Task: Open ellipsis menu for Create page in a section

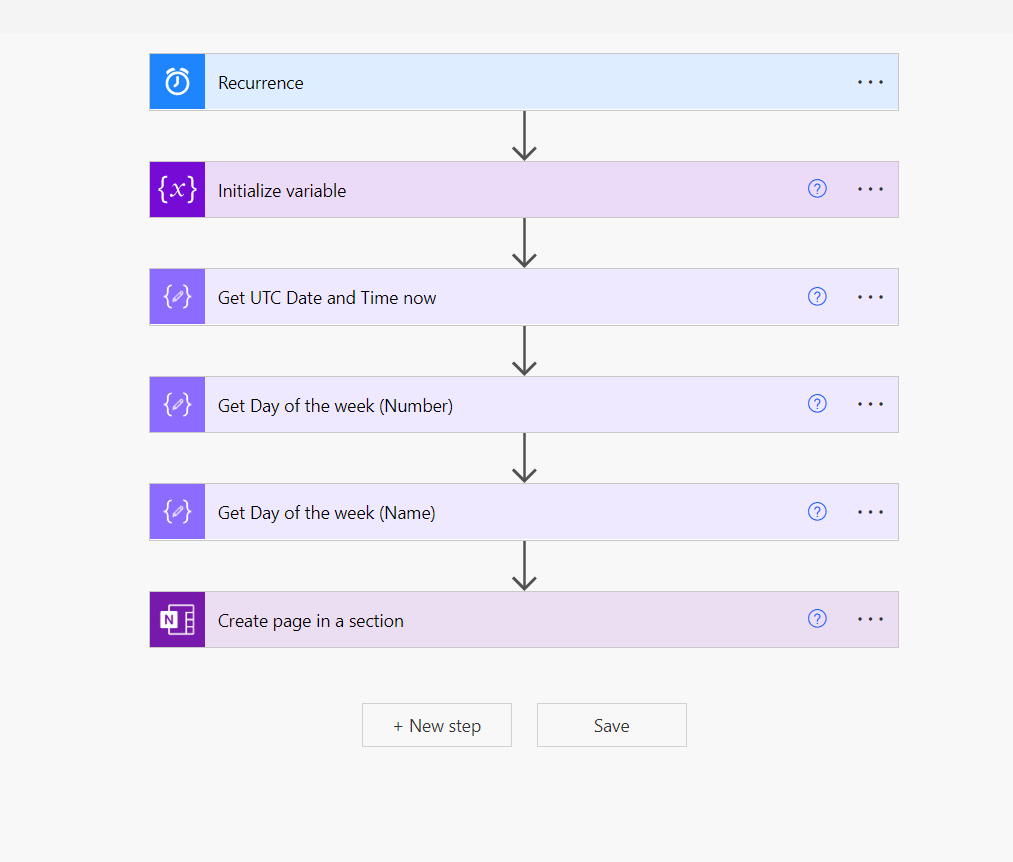Action: point(870,620)
